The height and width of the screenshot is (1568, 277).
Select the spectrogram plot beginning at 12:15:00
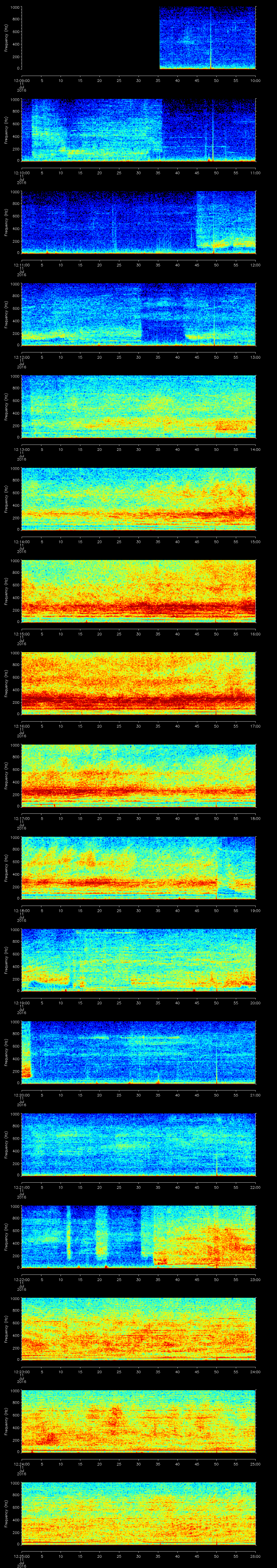coord(139,591)
